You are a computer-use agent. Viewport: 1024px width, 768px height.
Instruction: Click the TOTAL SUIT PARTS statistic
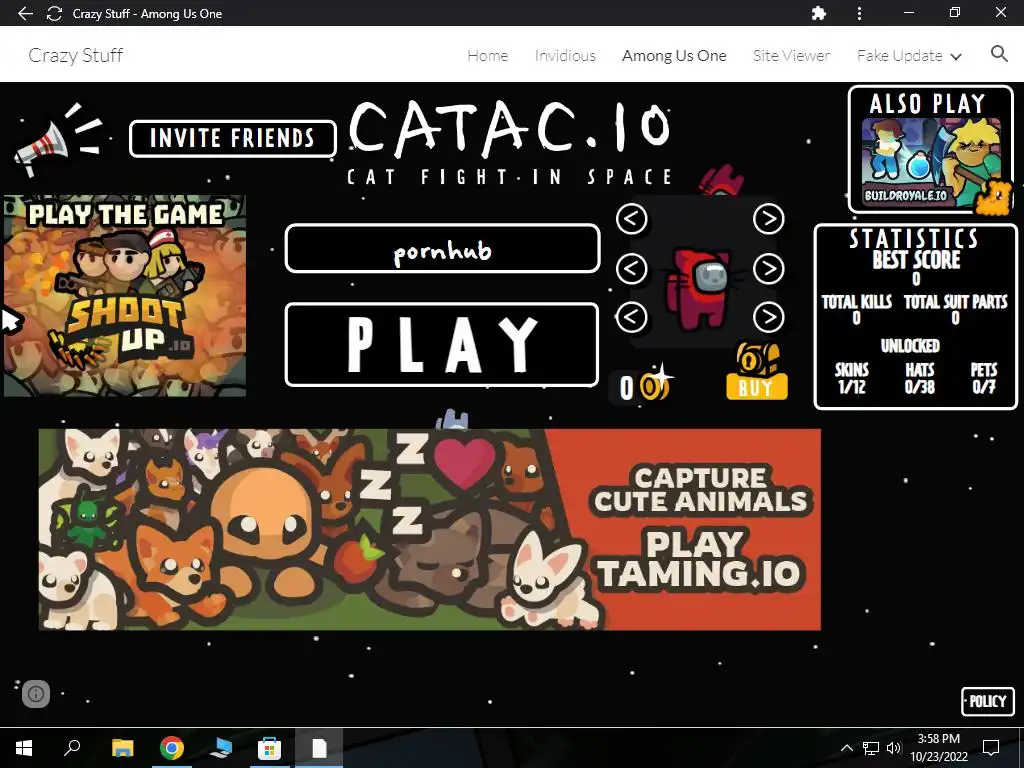click(955, 309)
